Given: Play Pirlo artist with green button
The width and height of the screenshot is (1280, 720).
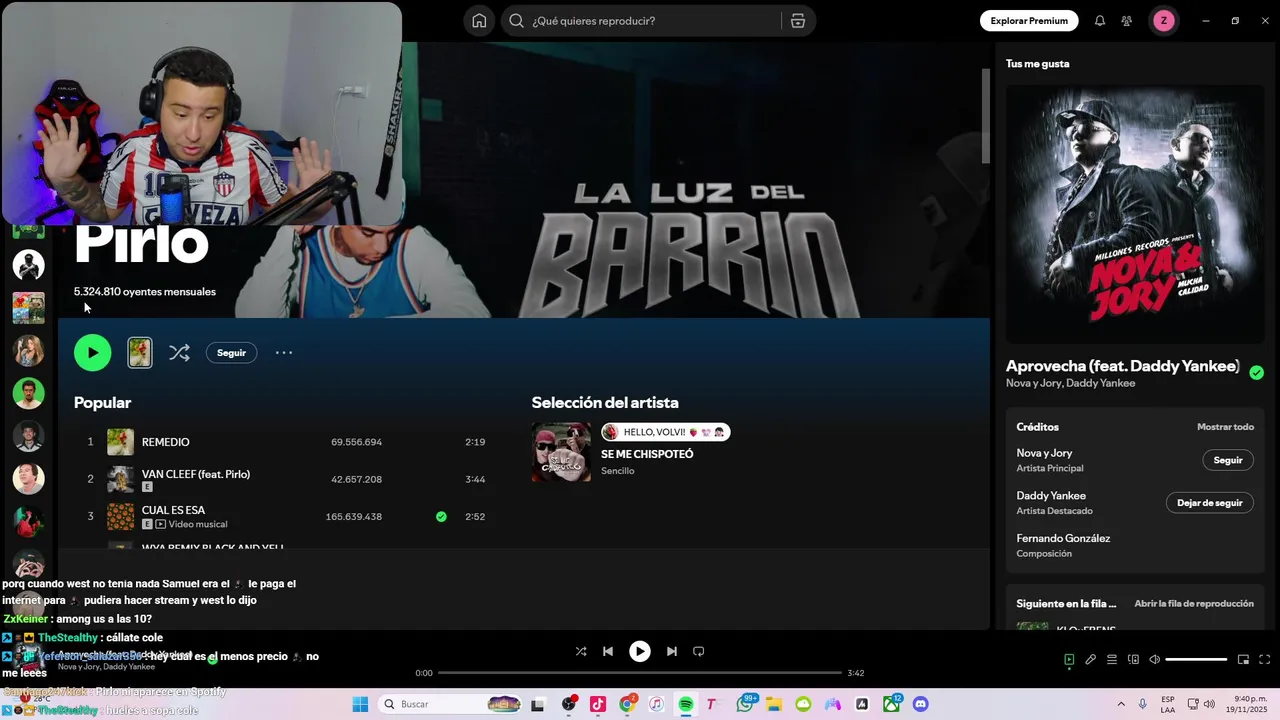Looking at the screenshot, I should click(x=92, y=352).
